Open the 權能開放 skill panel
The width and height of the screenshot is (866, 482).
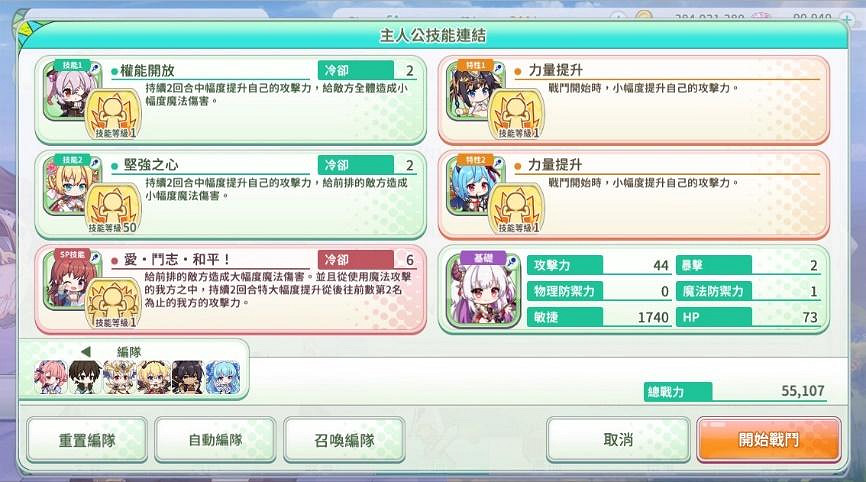[x=230, y=100]
